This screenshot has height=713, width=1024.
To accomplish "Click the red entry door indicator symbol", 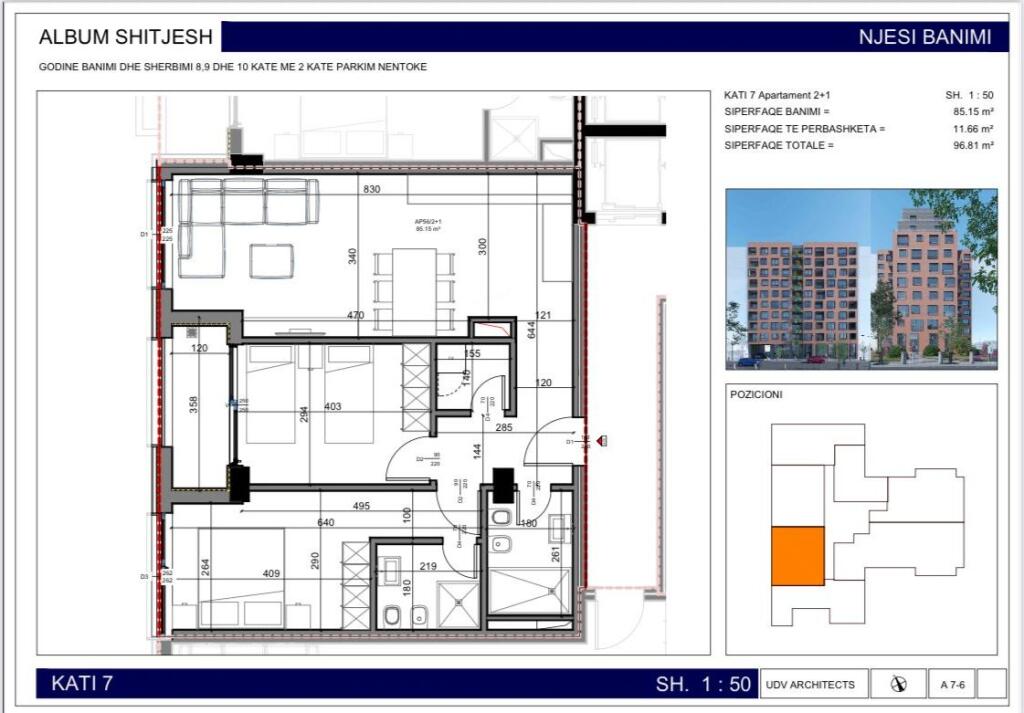I will click(x=600, y=440).
